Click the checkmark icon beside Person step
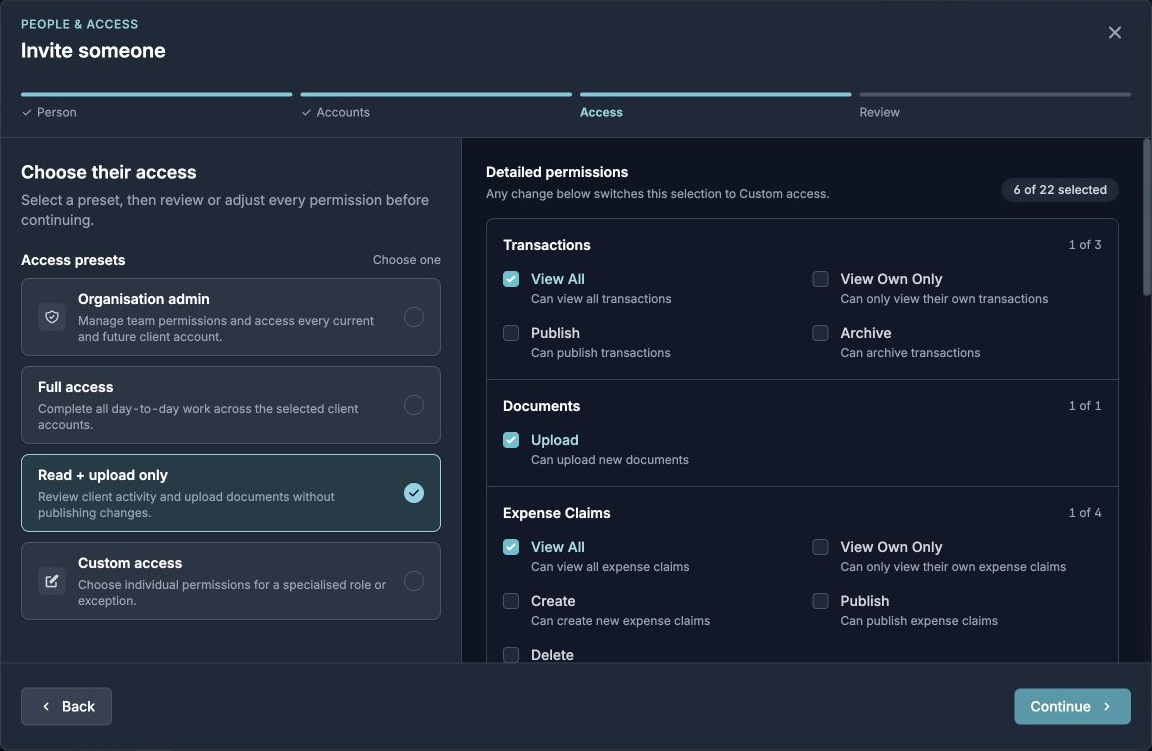 tap(27, 112)
